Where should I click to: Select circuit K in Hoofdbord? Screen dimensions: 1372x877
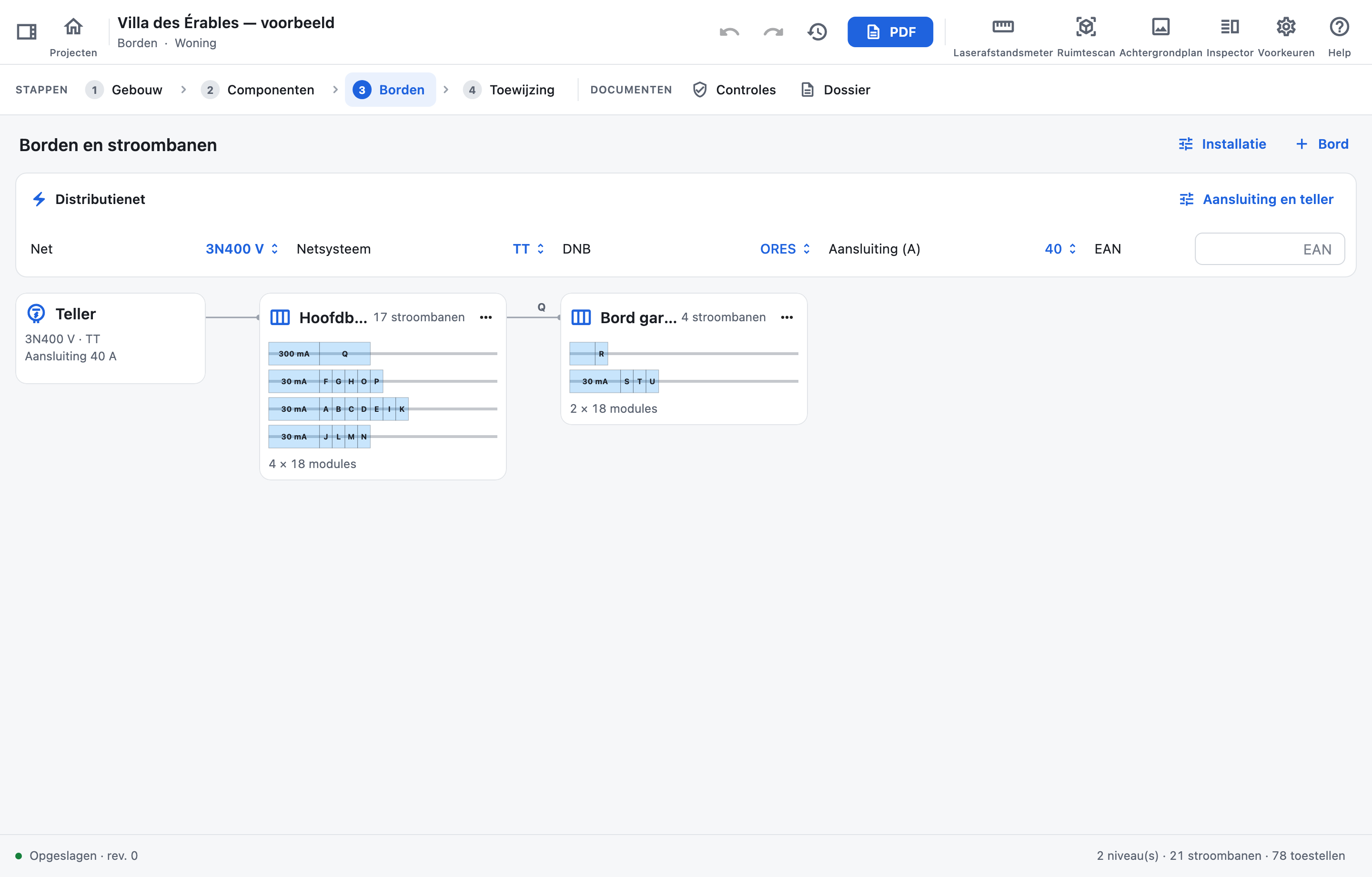point(402,409)
